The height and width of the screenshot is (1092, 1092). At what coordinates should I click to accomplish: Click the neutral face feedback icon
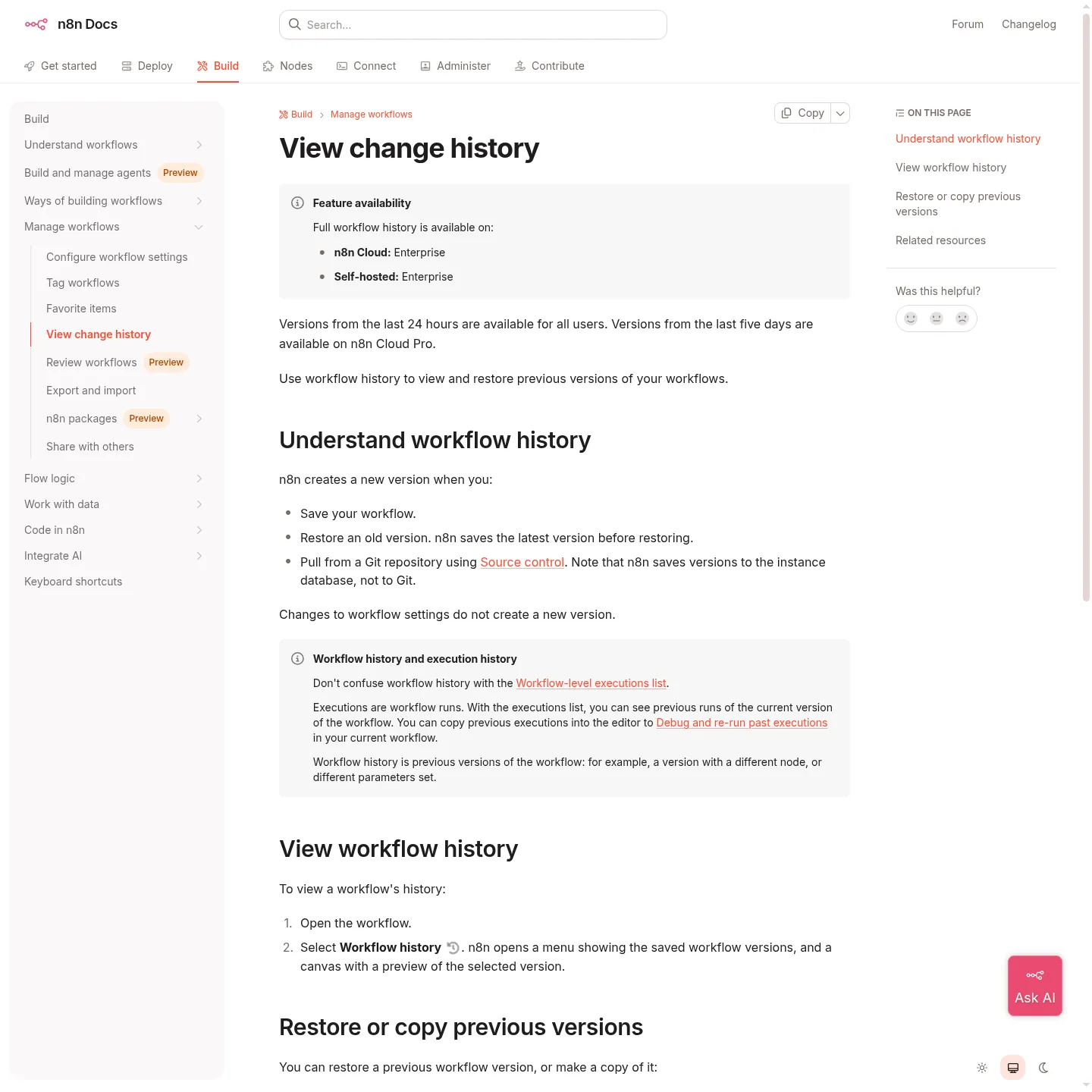pyautogui.click(x=937, y=318)
